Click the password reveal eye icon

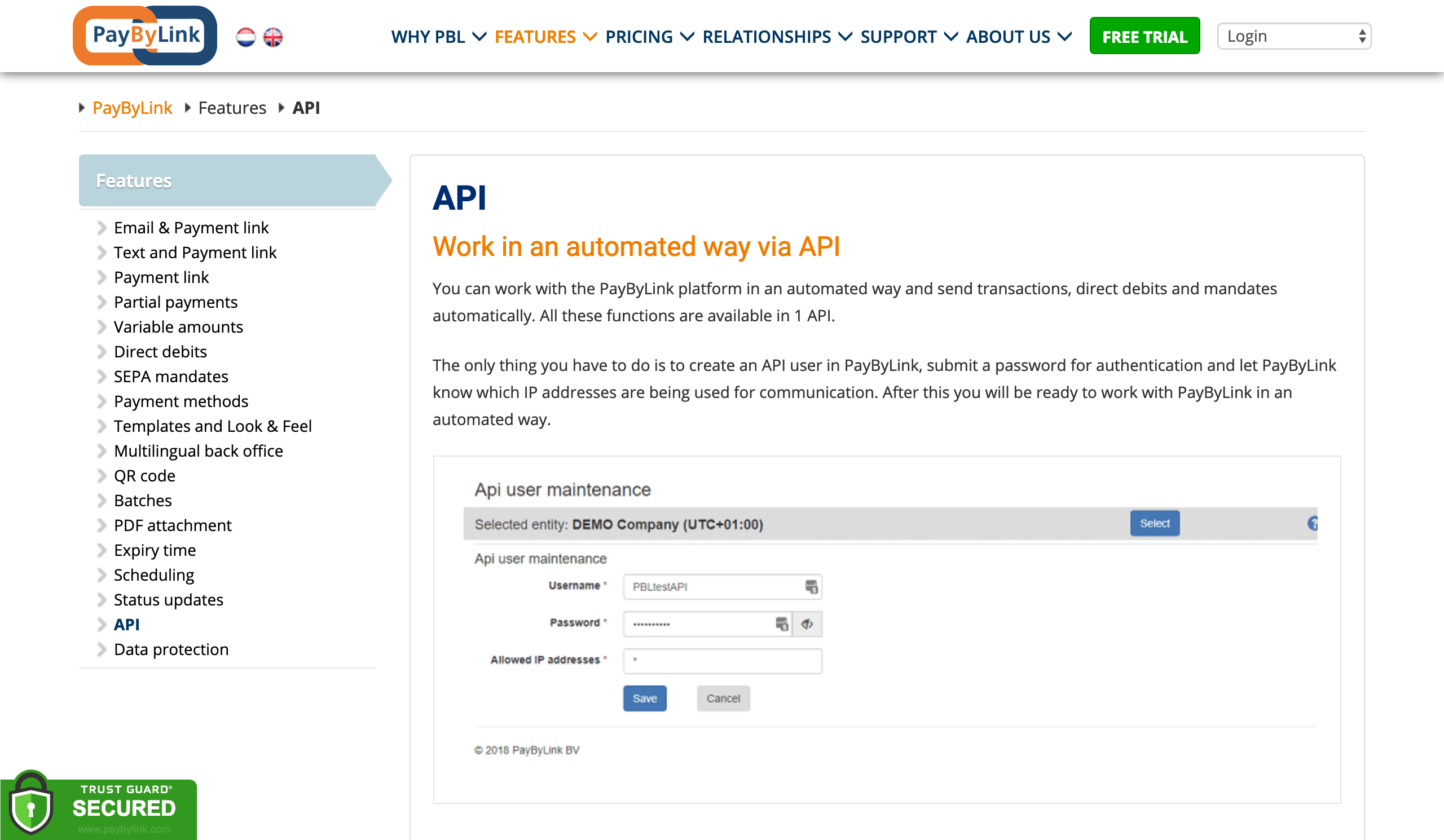coord(807,624)
